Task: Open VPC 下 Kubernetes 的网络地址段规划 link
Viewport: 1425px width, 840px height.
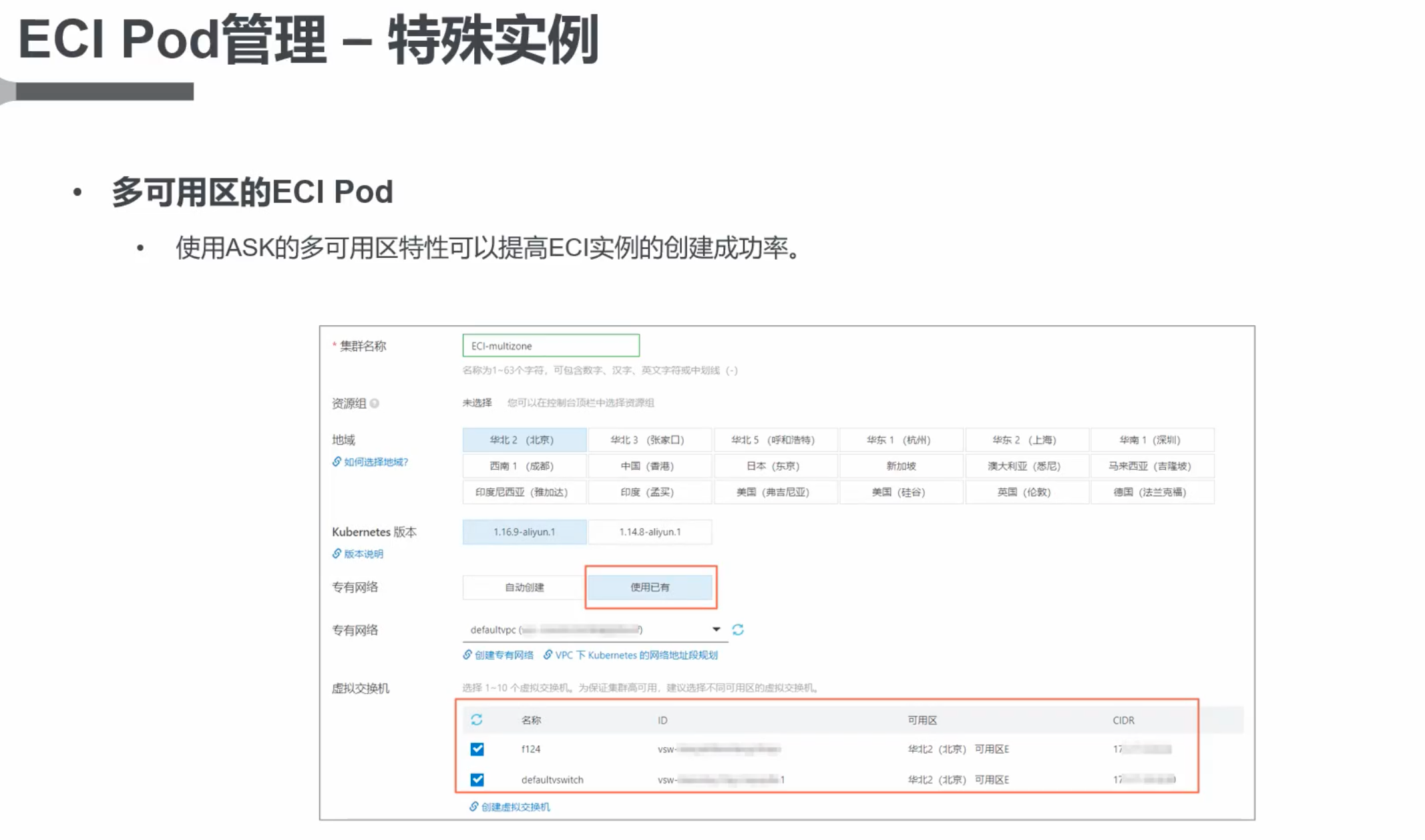Action: [x=630, y=655]
